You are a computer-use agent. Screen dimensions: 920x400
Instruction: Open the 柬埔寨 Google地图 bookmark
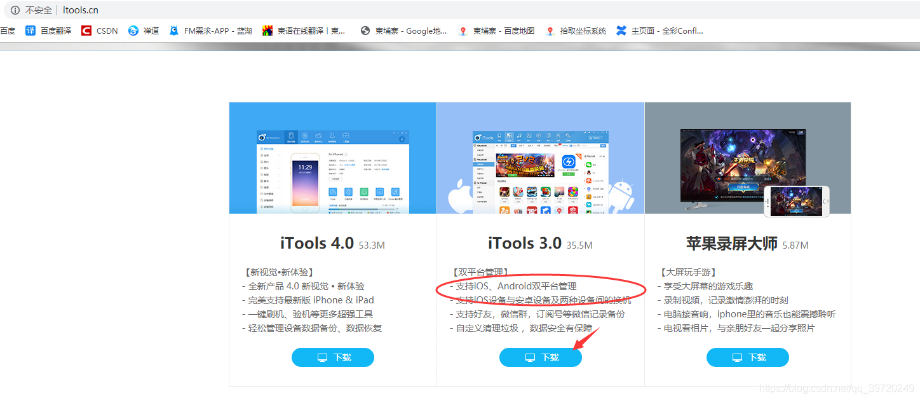pyautogui.click(x=403, y=31)
